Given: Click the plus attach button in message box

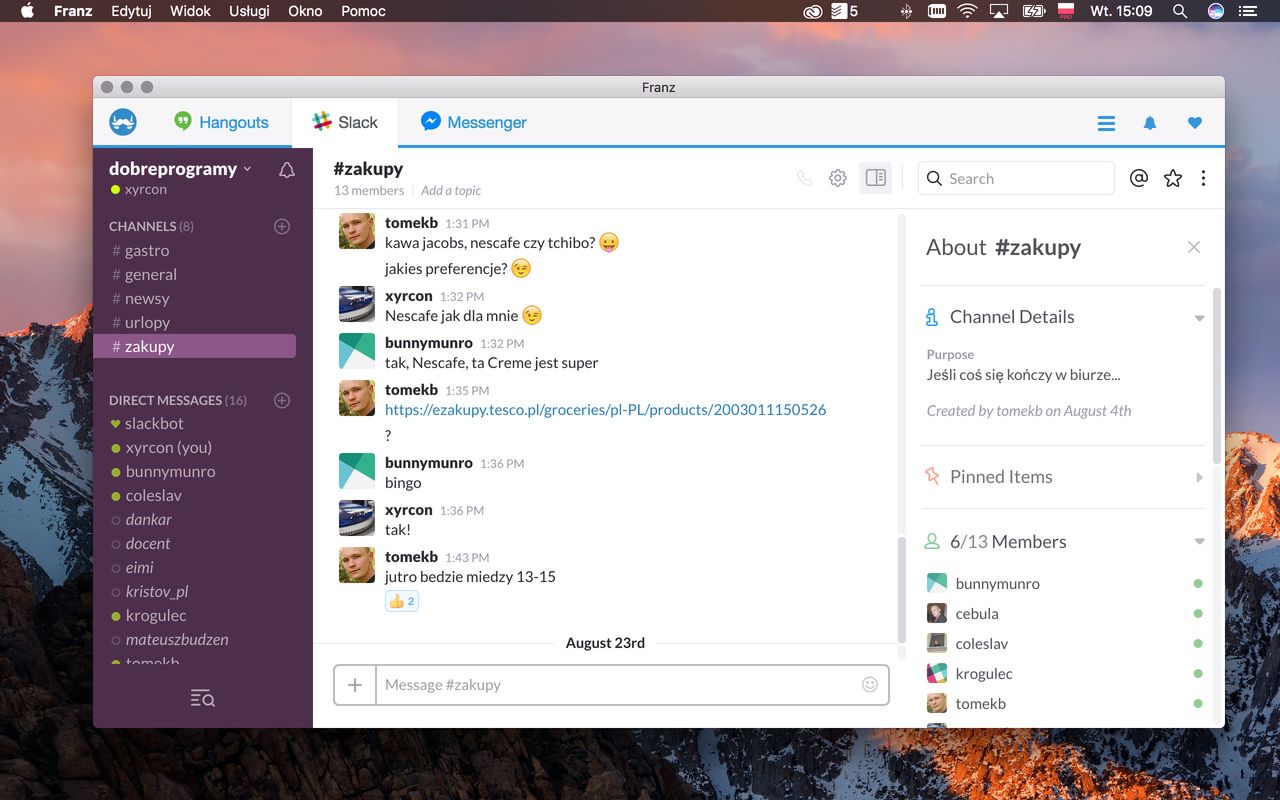Looking at the screenshot, I should pyautogui.click(x=355, y=685).
